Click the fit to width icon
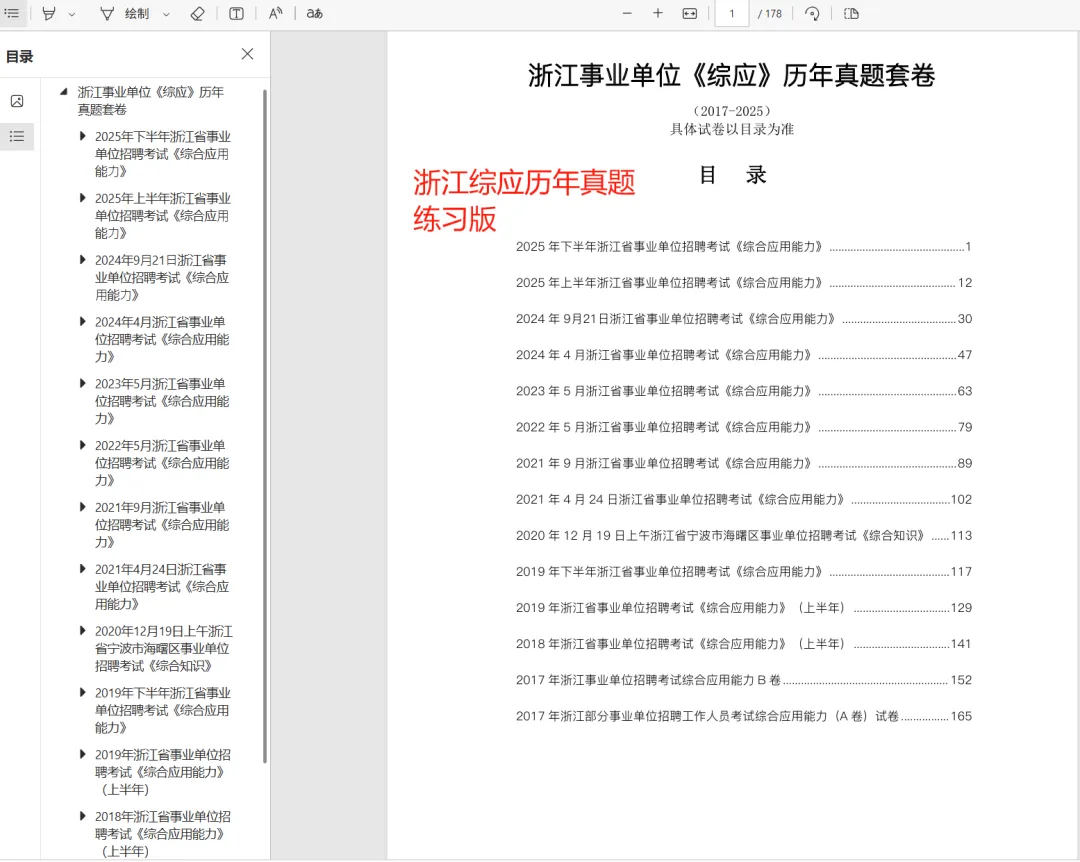The image size is (1080, 862). click(x=689, y=13)
